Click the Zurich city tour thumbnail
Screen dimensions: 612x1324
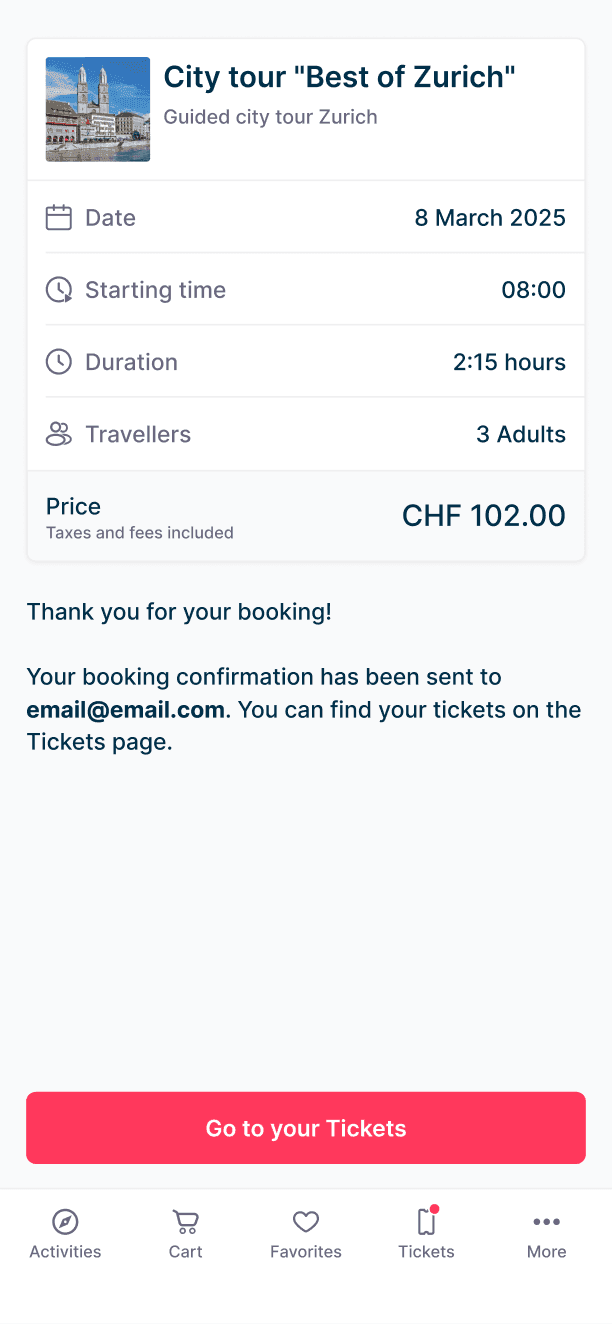click(x=98, y=109)
